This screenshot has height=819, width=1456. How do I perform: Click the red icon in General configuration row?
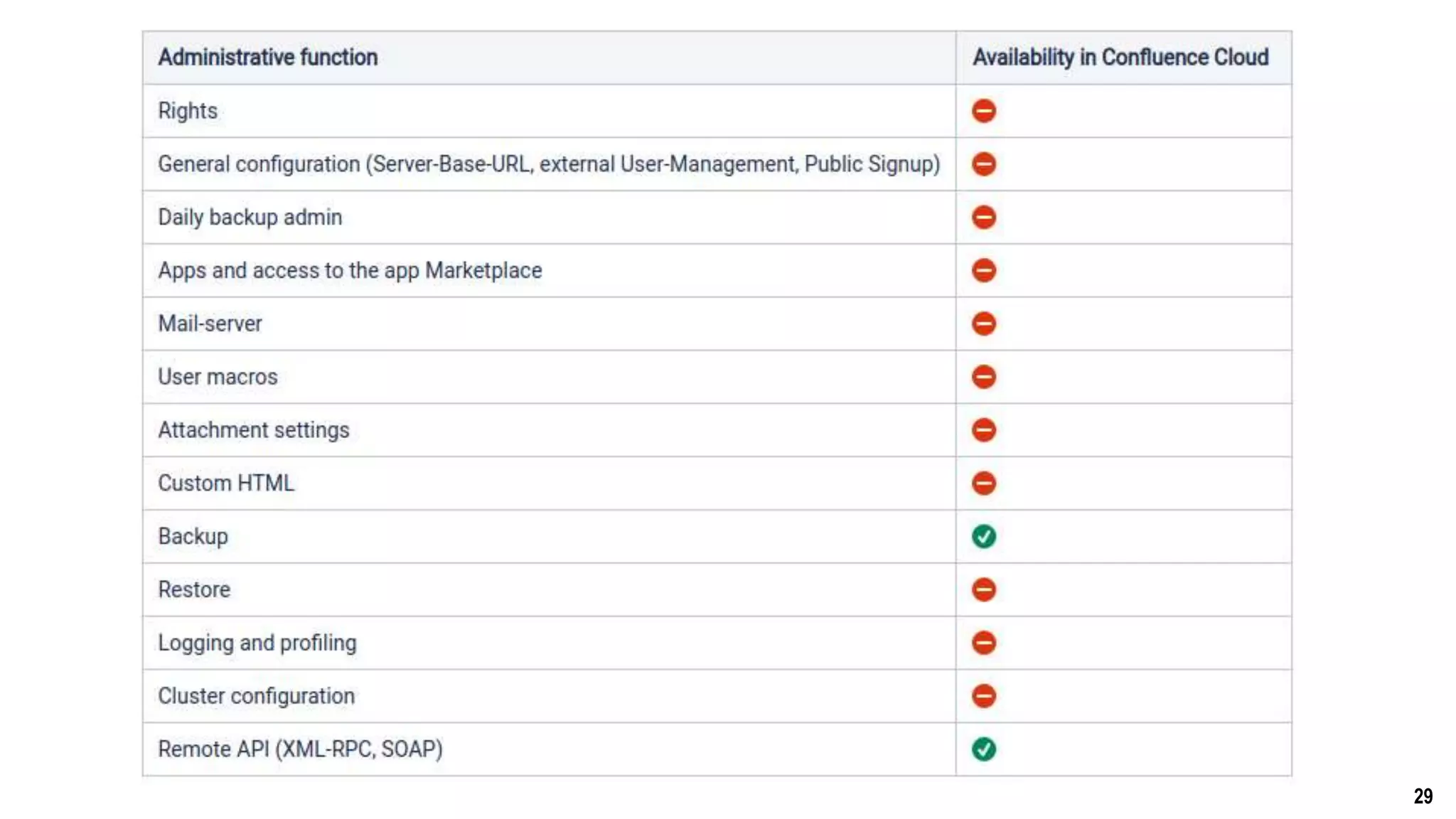[x=983, y=164]
